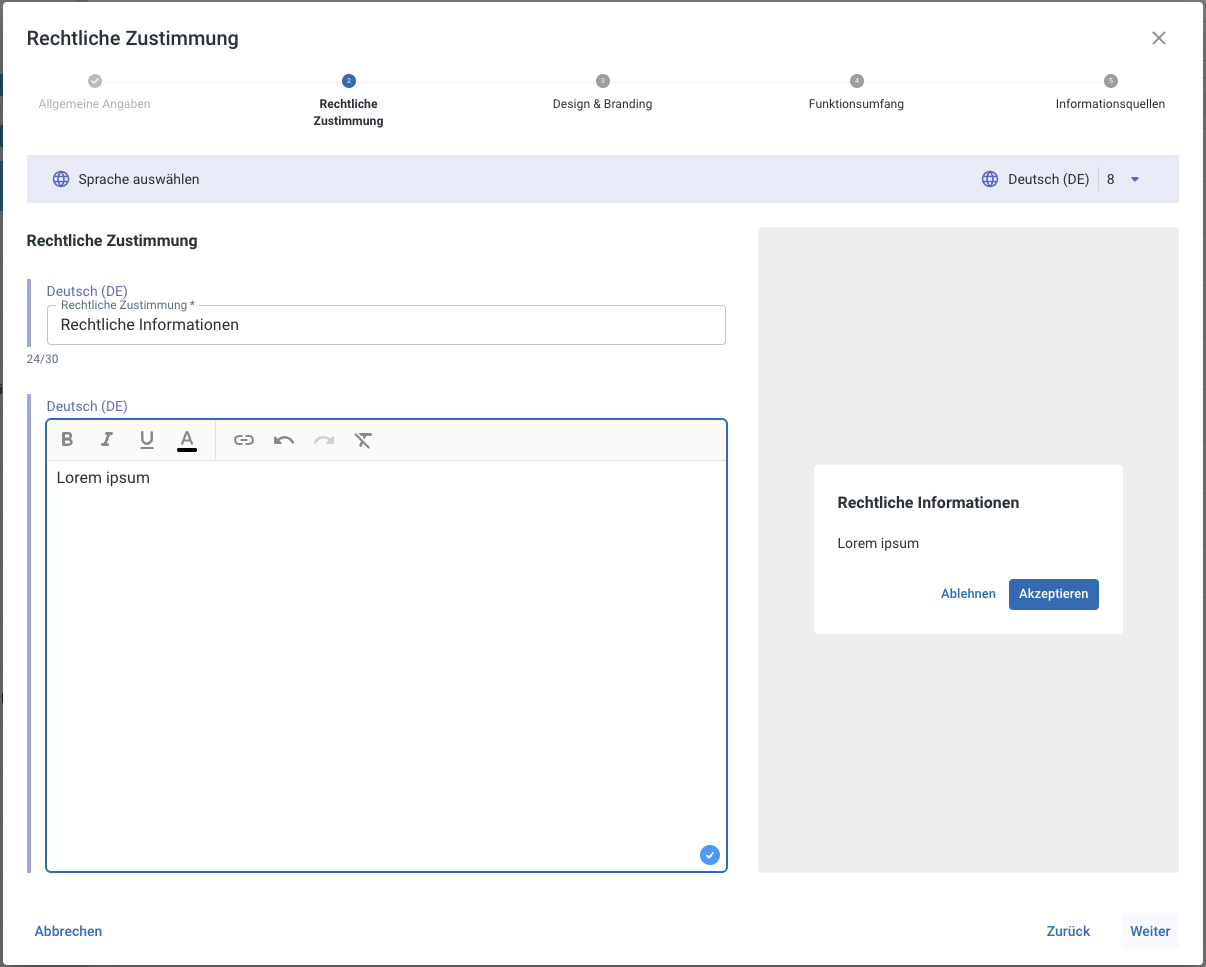Screen dimensions: 1206x967
Task: Redo the last edit
Action: [x=324, y=439]
